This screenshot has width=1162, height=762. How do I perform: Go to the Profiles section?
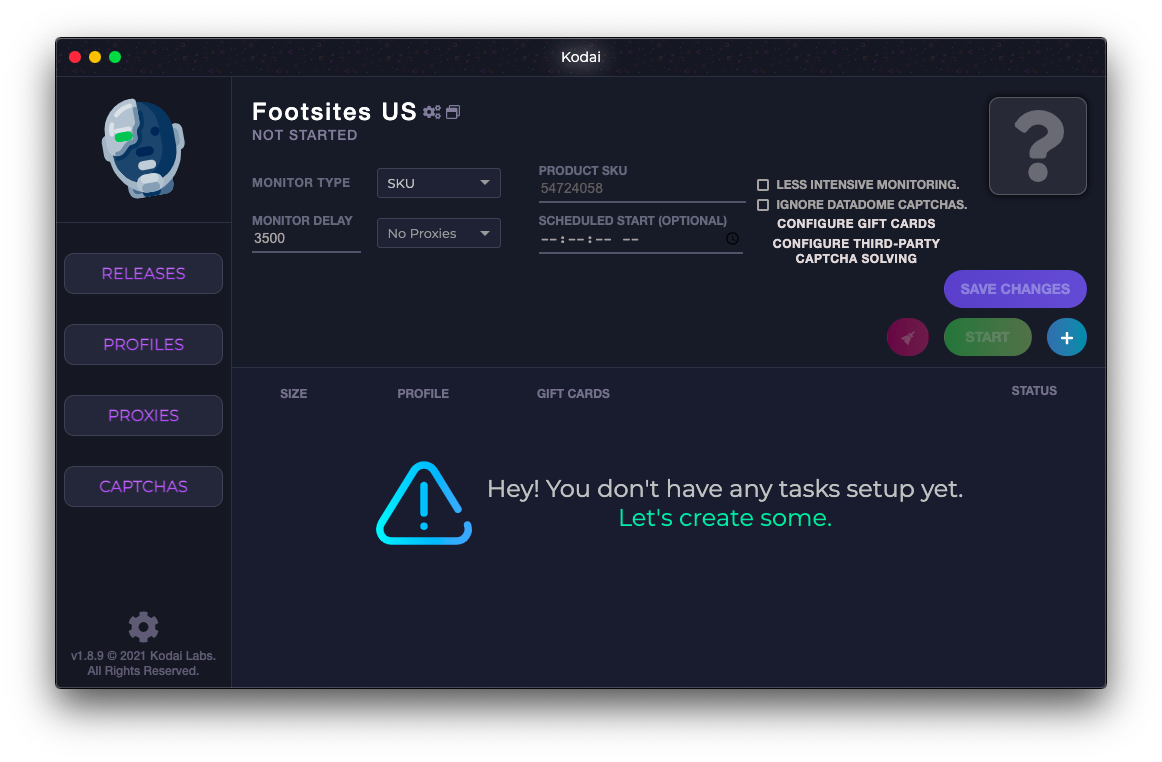[x=143, y=345]
